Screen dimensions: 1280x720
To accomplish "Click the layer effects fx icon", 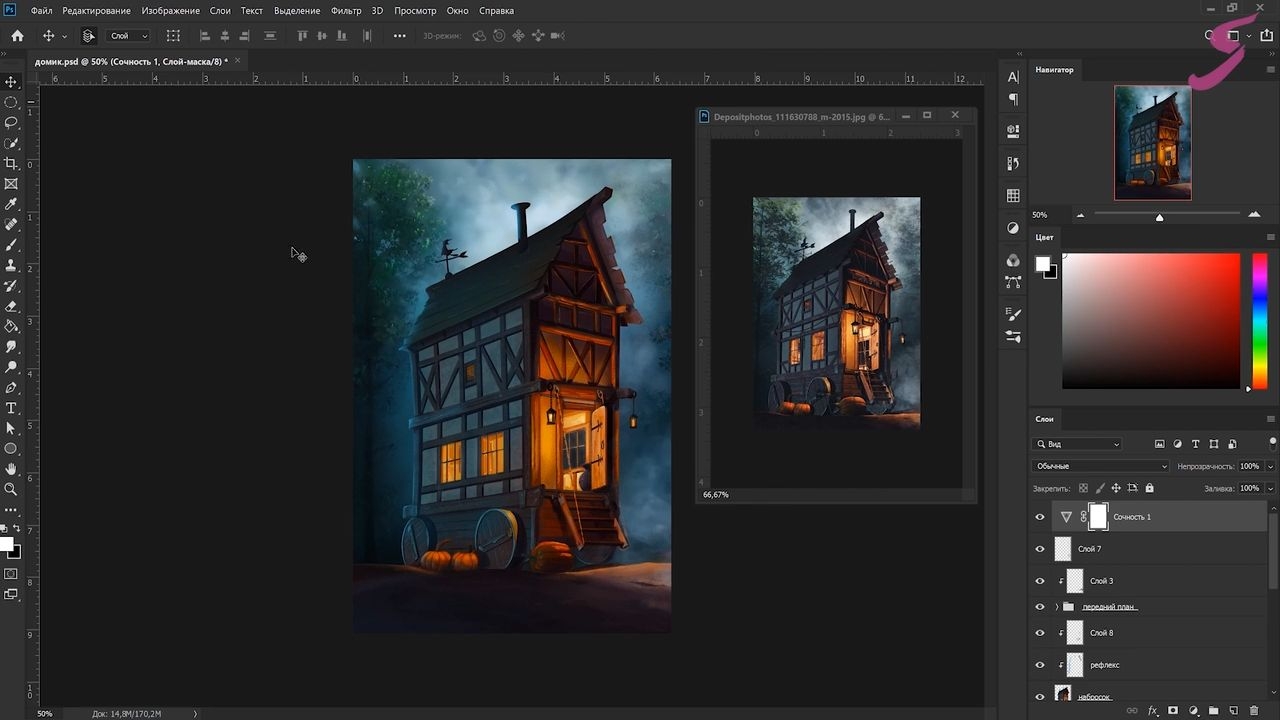I will coord(1153,711).
